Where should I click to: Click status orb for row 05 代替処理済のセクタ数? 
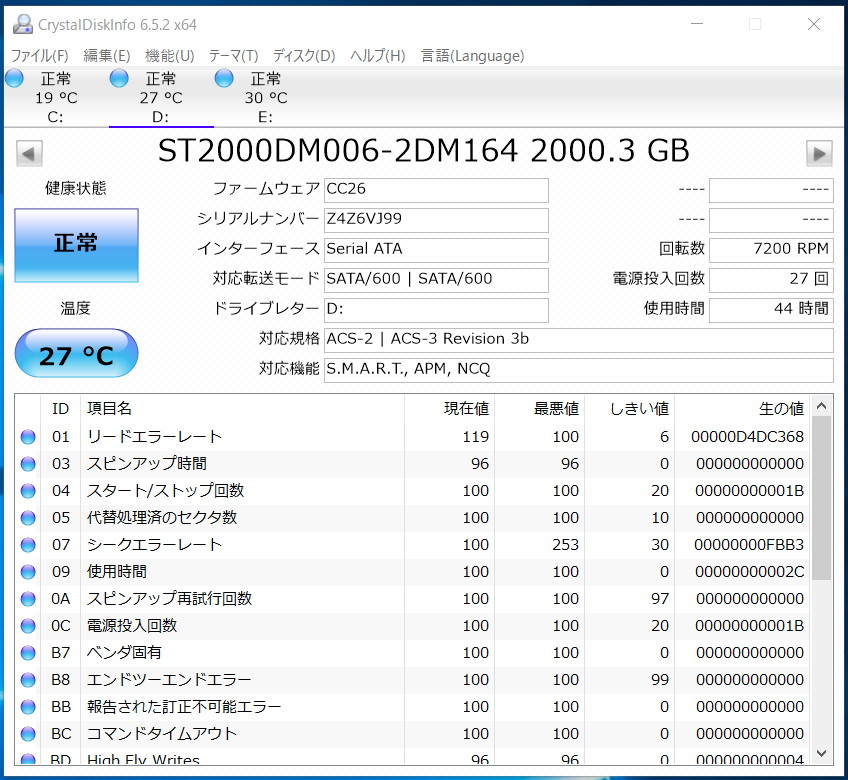pos(28,518)
